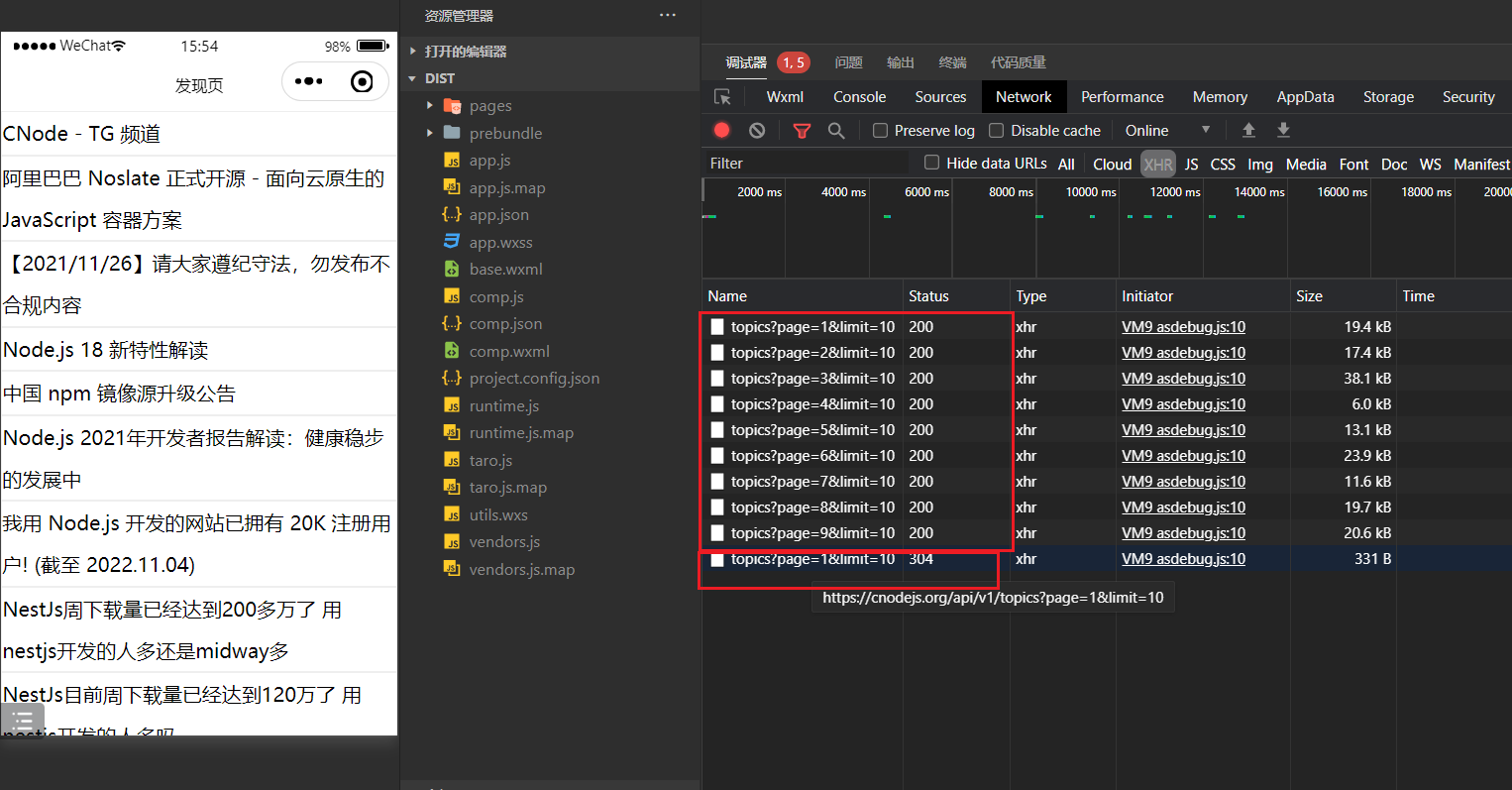Screen dimensions: 1512x790
Task: Select the topics?page=6&limit=10 request row
Action: (x=1107, y=456)
